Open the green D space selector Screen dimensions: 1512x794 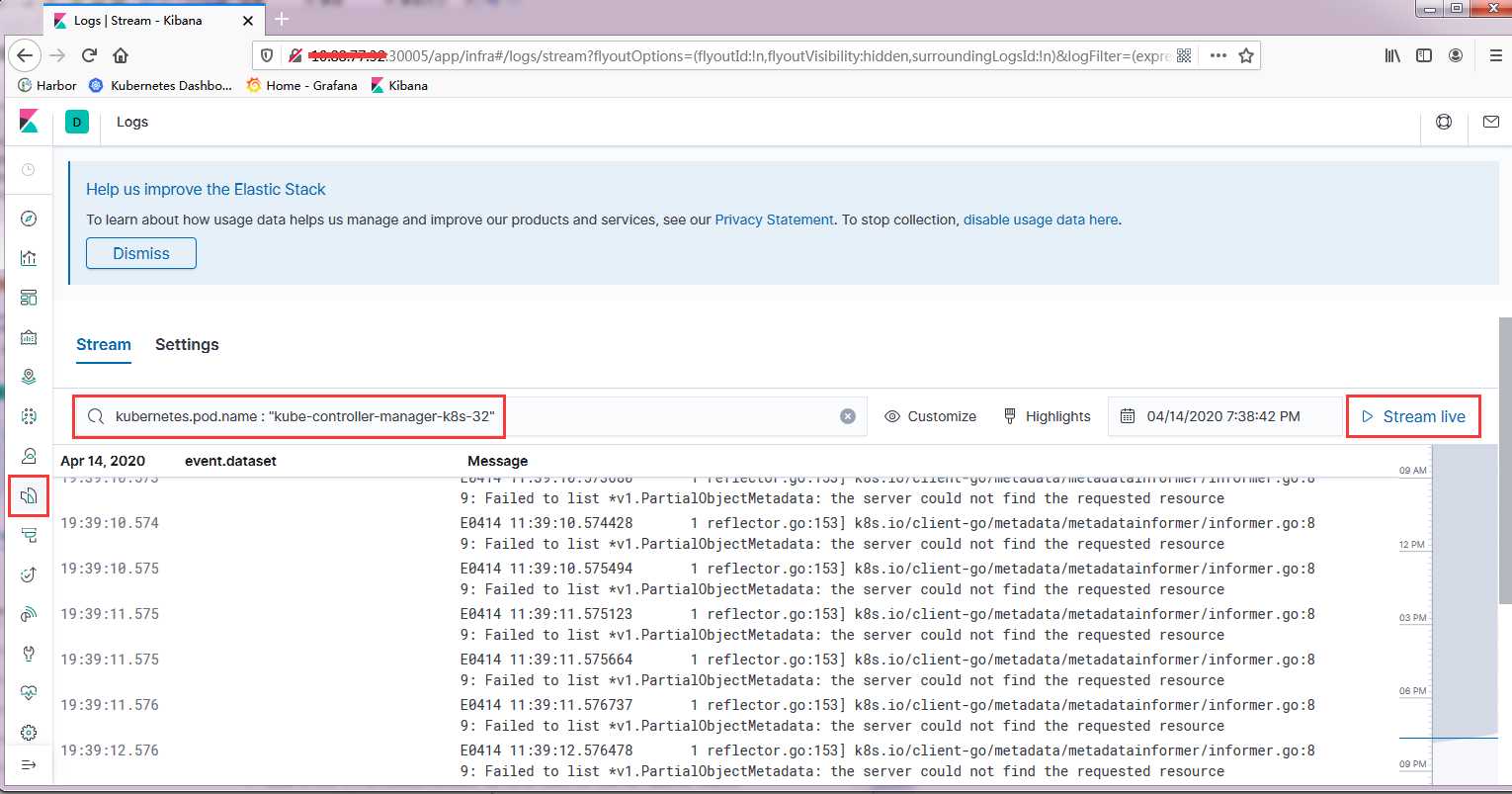(x=77, y=122)
